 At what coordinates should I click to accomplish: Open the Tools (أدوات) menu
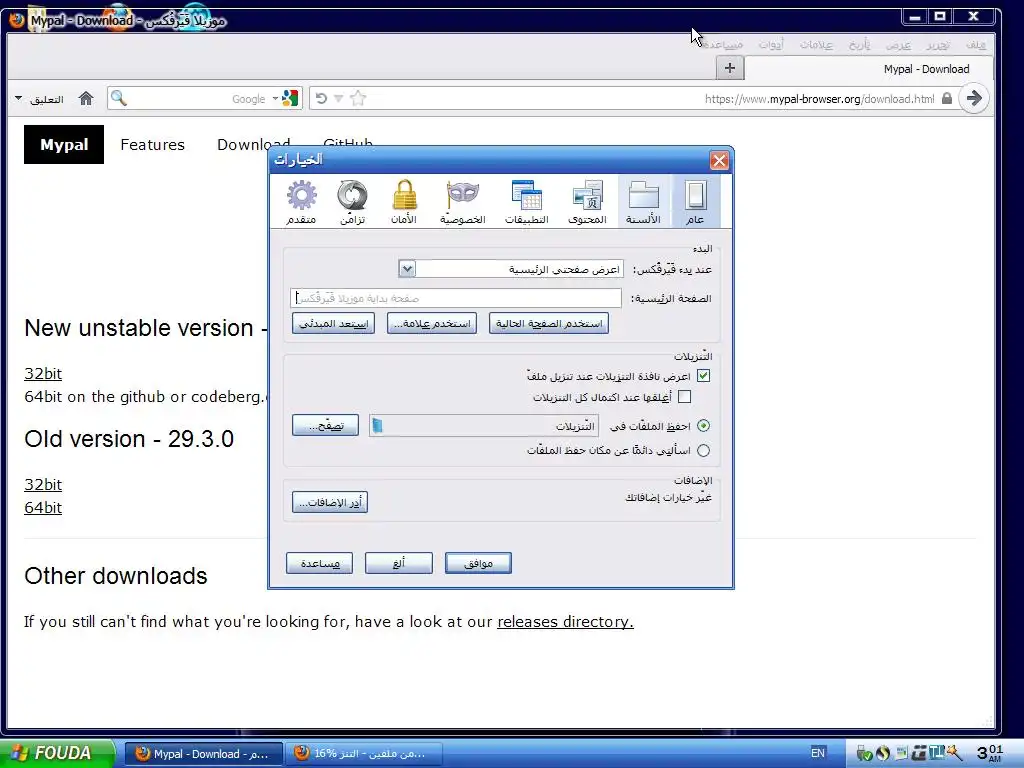(x=771, y=44)
